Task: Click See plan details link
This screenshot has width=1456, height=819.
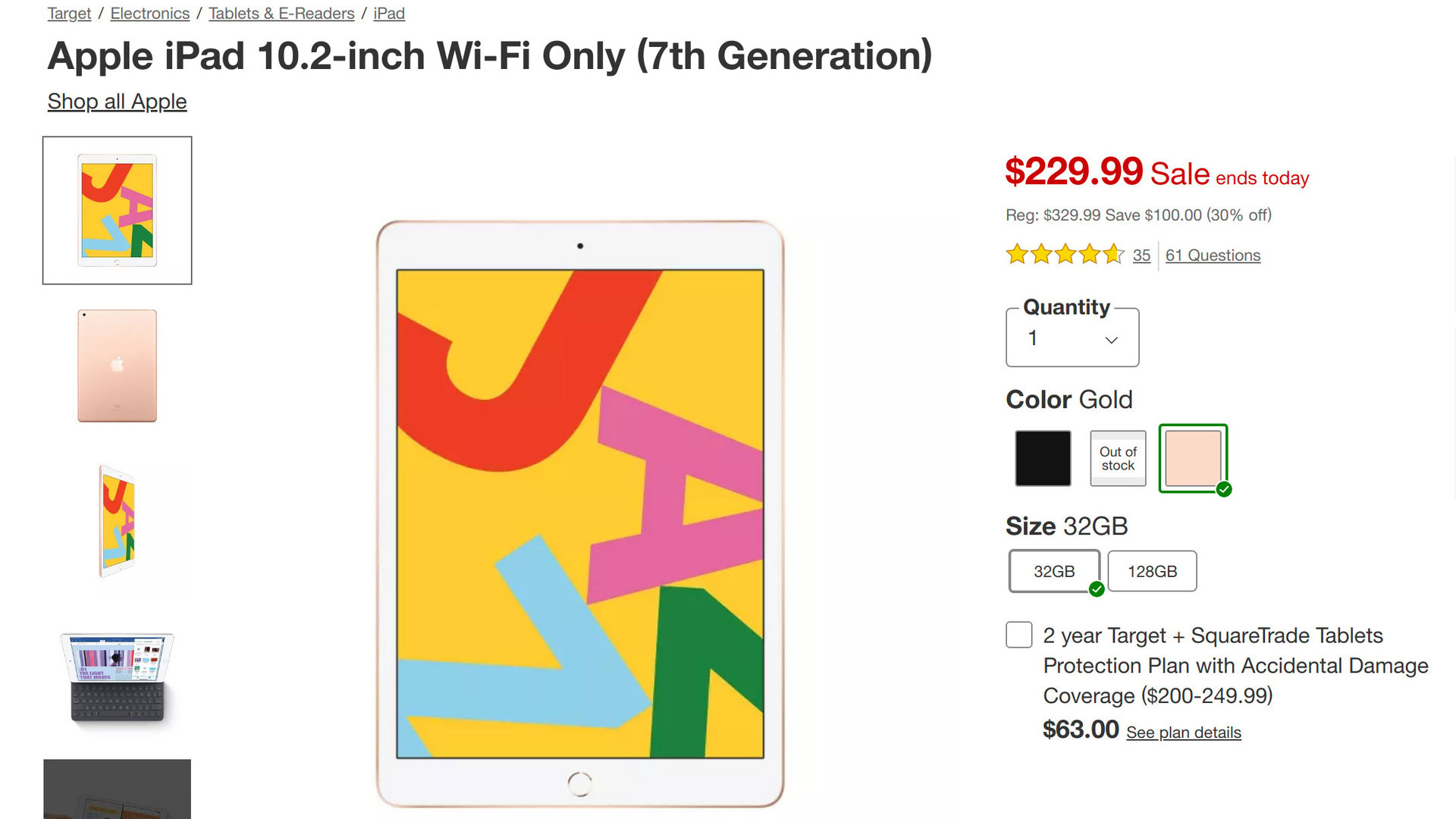Action: [x=1183, y=733]
